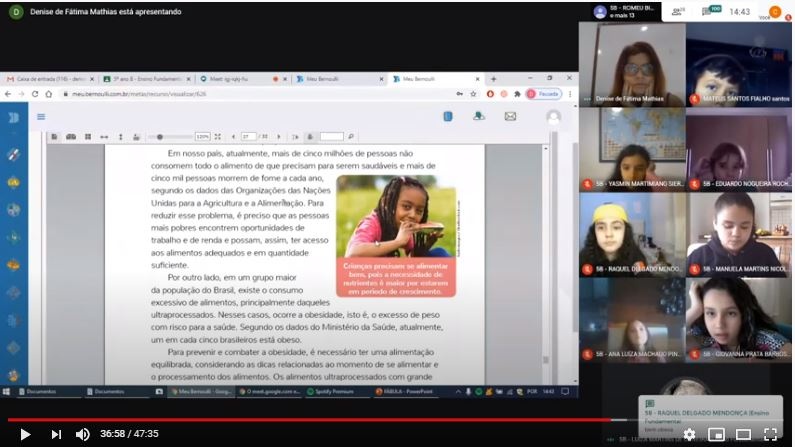Click Denise de Fátima Mathias video tile
Screen dimensions: 795x447
[x=632, y=64]
